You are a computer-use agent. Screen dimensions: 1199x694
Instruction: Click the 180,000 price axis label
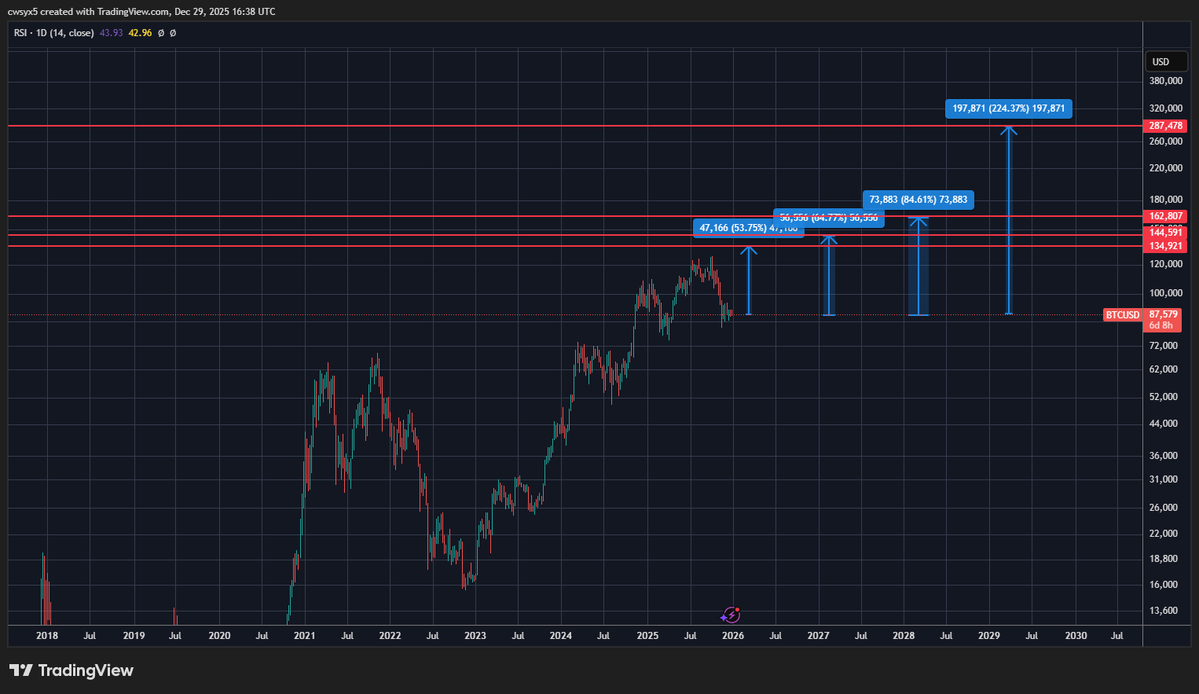(1165, 200)
